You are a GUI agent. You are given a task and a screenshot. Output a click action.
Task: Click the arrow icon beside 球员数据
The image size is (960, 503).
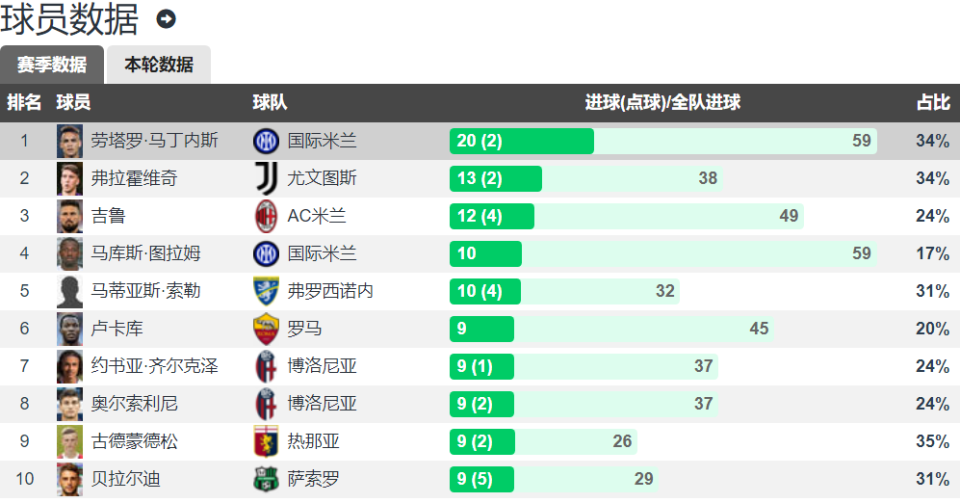tap(166, 20)
